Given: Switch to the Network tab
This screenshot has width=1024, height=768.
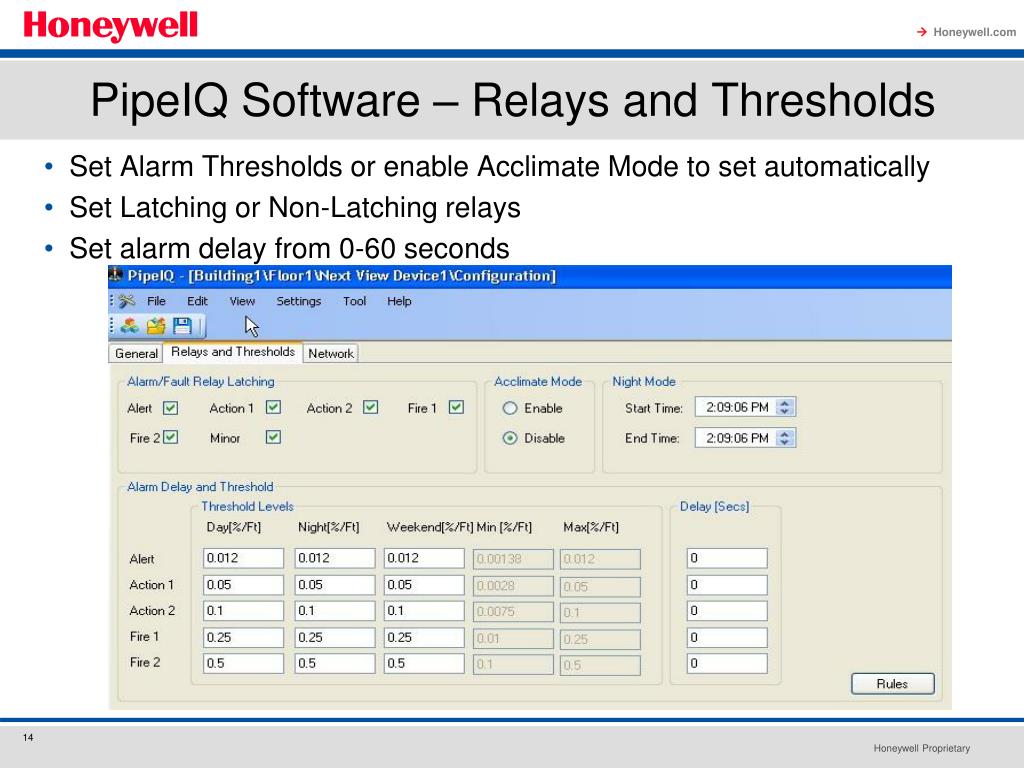Looking at the screenshot, I should click(330, 353).
